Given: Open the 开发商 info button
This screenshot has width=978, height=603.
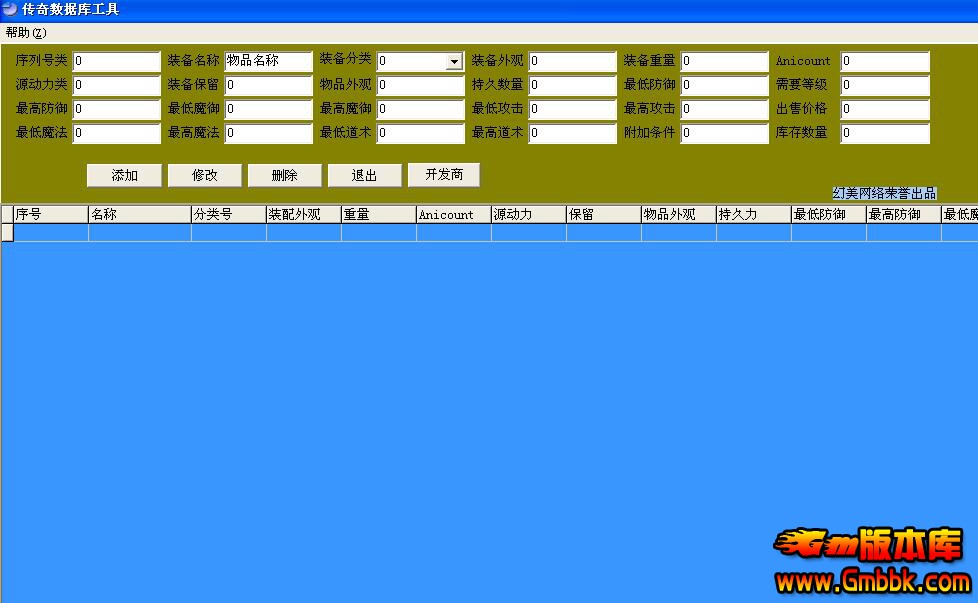Looking at the screenshot, I should tap(444, 175).
